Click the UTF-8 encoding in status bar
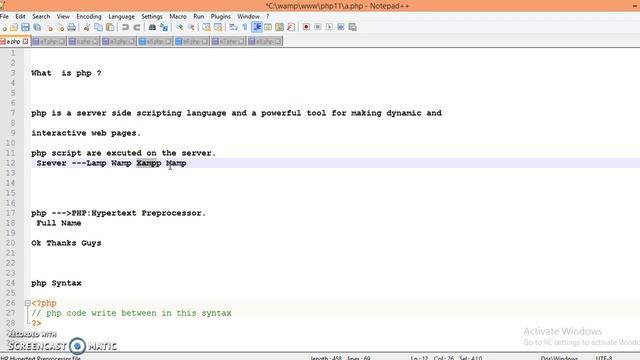Screen dimensions: 640x360 (604, 358)
